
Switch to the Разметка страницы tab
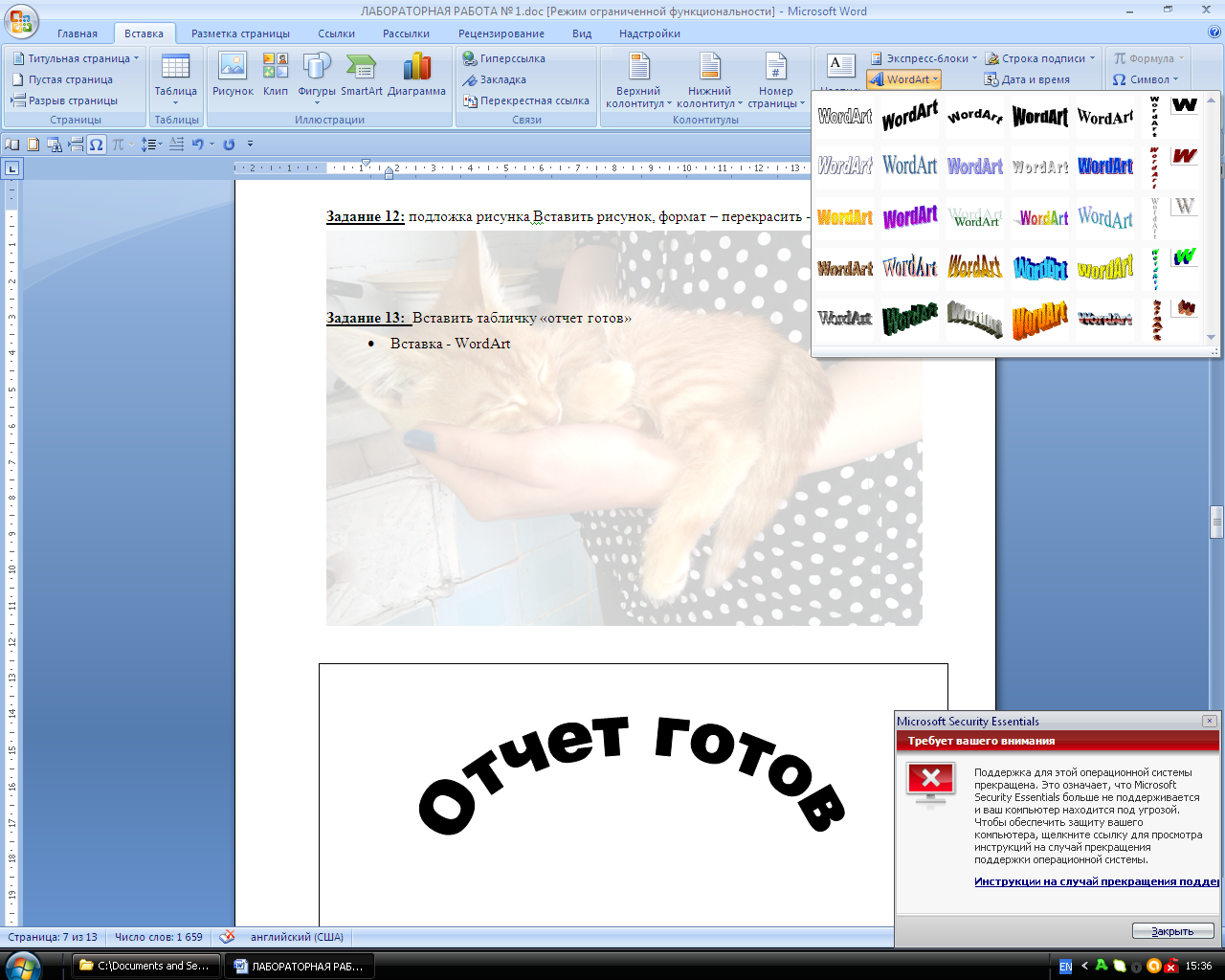[240, 33]
